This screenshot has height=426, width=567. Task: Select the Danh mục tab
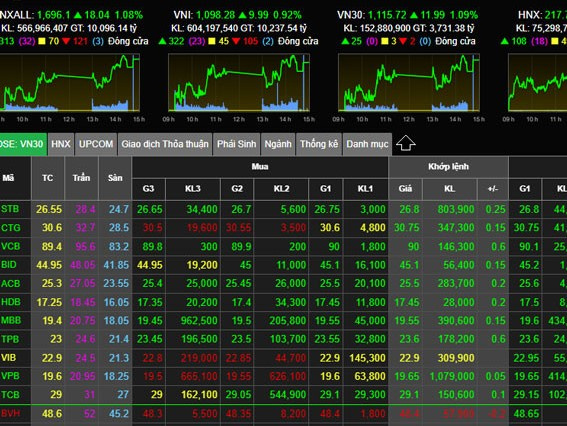pyautogui.click(x=367, y=144)
